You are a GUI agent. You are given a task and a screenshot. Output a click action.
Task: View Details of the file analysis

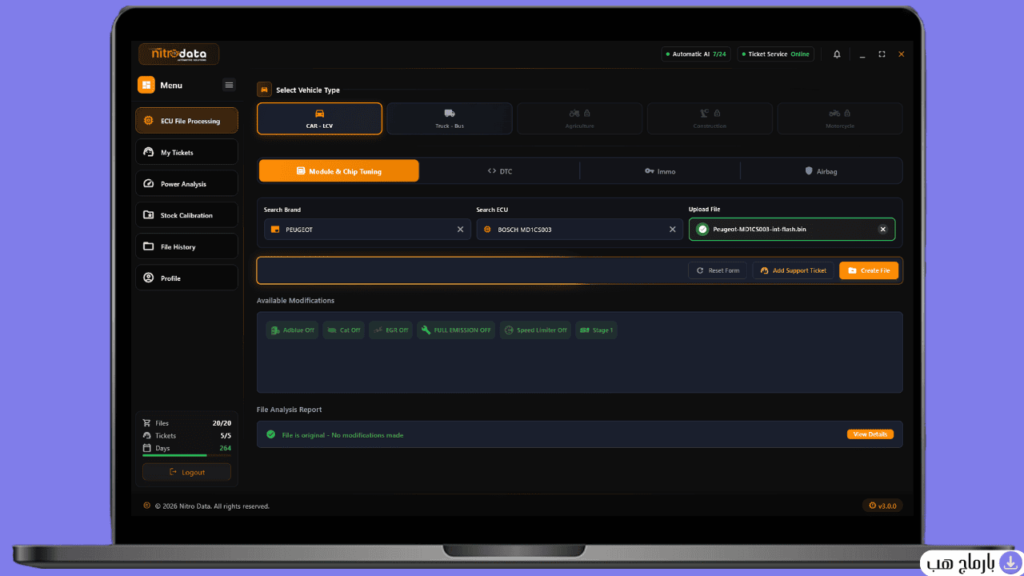click(x=870, y=434)
